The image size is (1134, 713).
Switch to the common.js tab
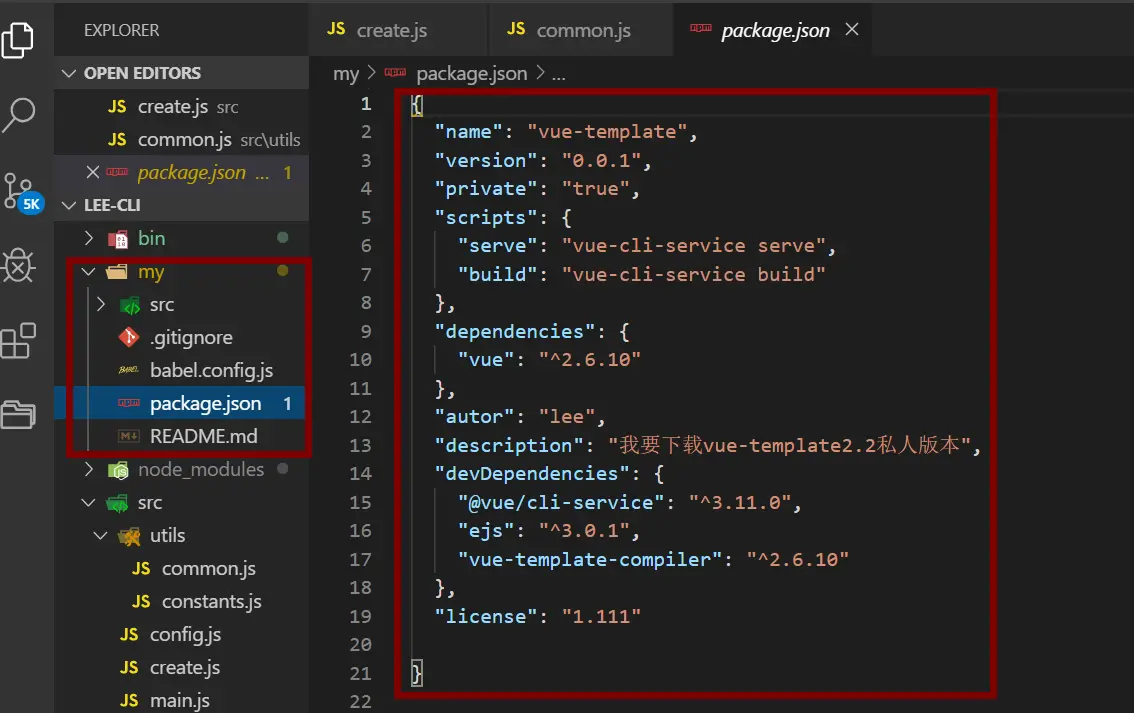point(582,30)
